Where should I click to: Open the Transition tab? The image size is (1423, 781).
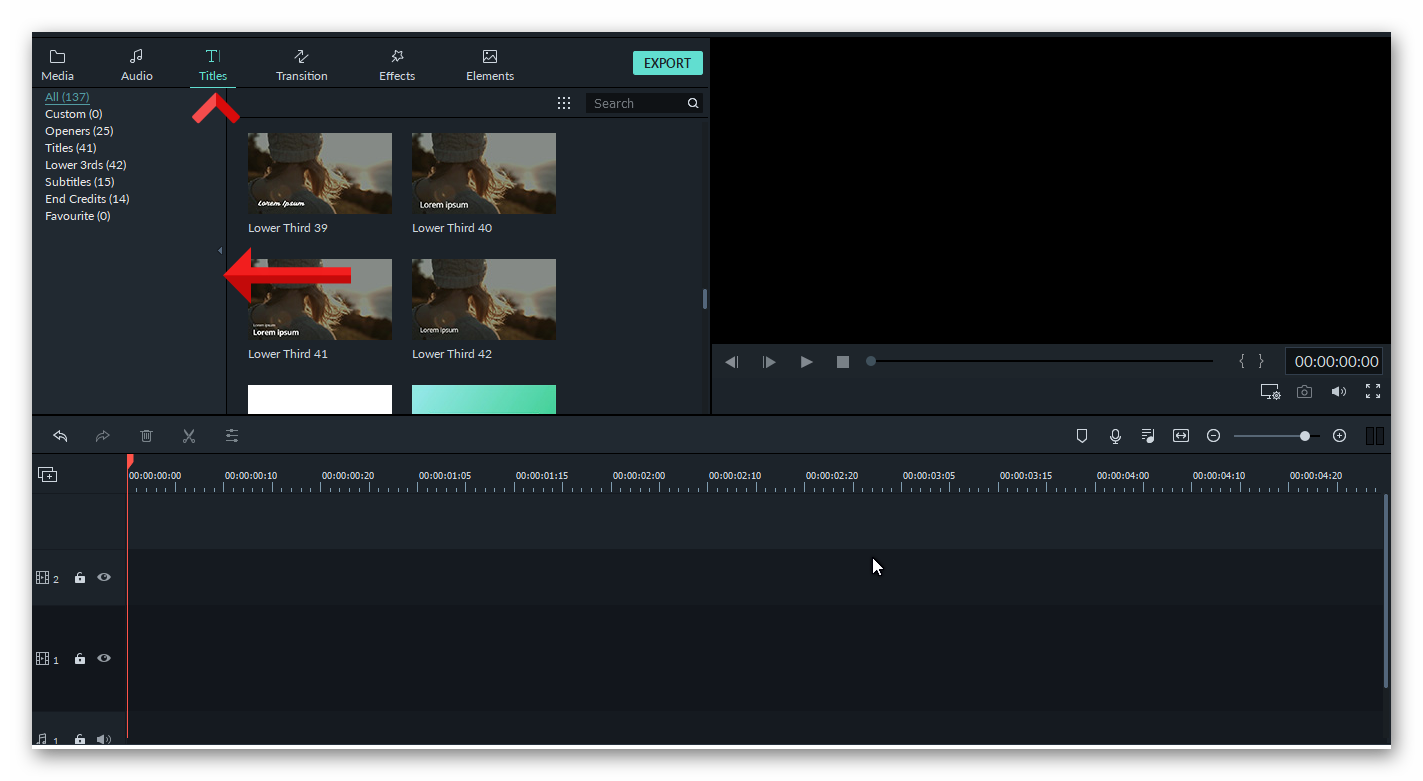(302, 65)
